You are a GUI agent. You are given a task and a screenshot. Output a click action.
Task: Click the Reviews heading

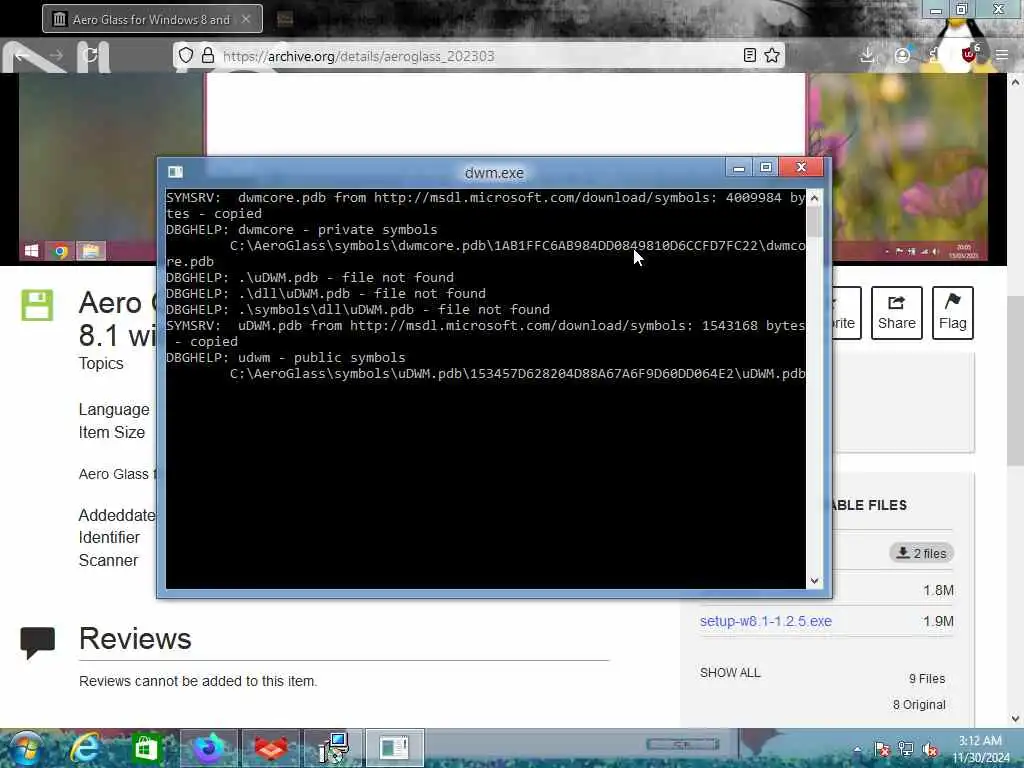[x=135, y=639]
